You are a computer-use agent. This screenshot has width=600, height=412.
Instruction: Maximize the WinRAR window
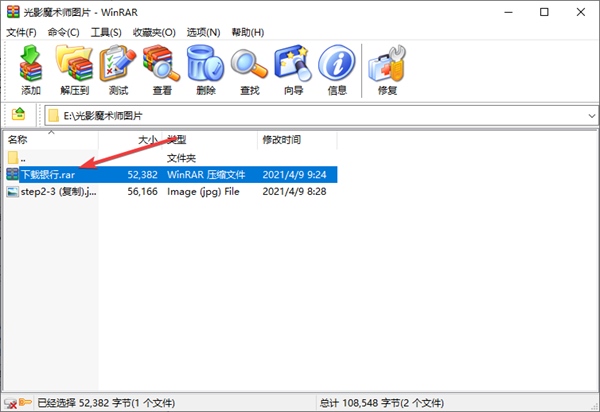click(544, 12)
